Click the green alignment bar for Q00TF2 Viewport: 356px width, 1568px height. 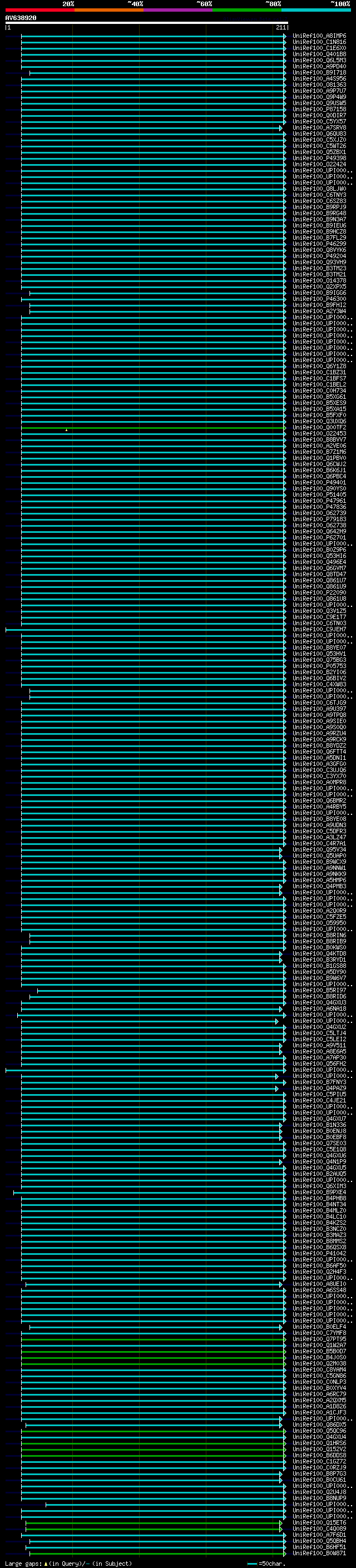pyautogui.click(x=154, y=428)
